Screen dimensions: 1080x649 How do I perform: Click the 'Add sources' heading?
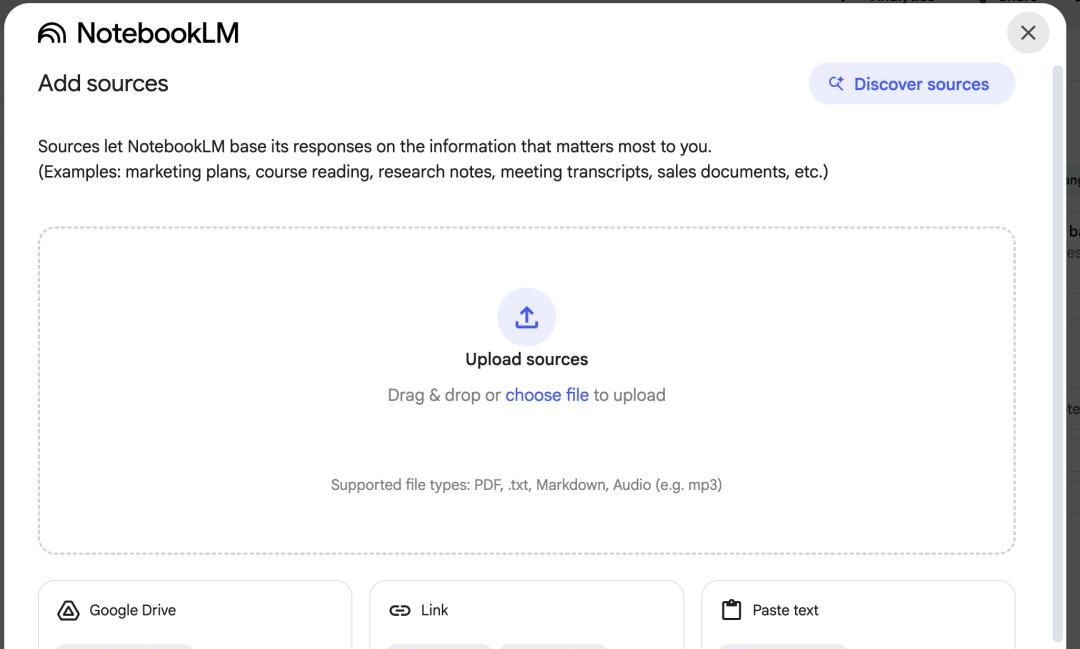pyautogui.click(x=103, y=83)
